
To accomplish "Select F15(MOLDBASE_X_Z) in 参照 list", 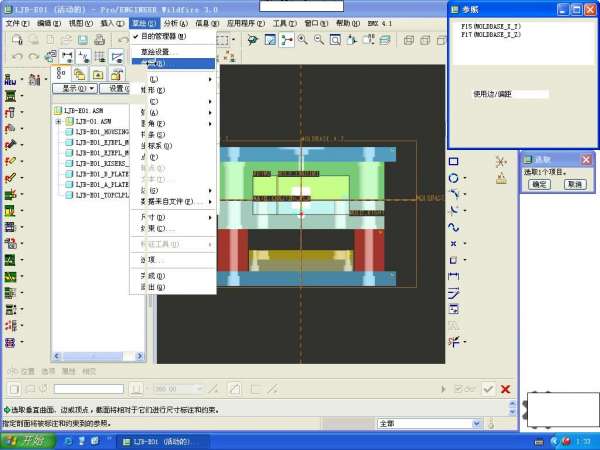I will pyautogui.click(x=491, y=26).
